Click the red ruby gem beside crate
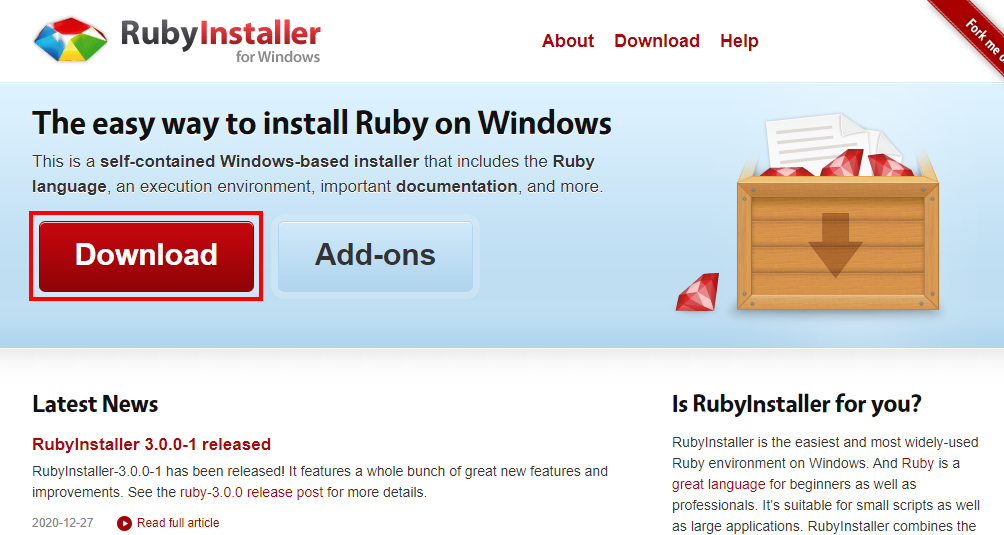The width and height of the screenshot is (1004, 535). point(698,292)
